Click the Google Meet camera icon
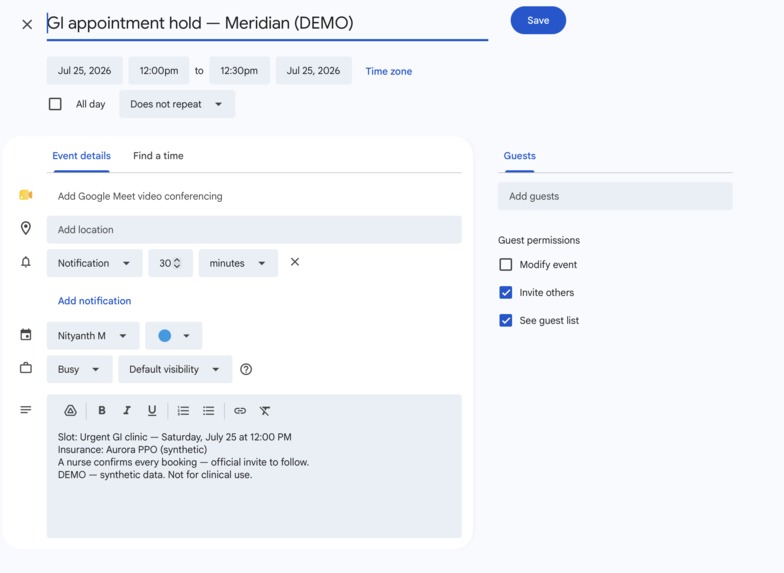This screenshot has height=573, width=784. tap(26, 195)
